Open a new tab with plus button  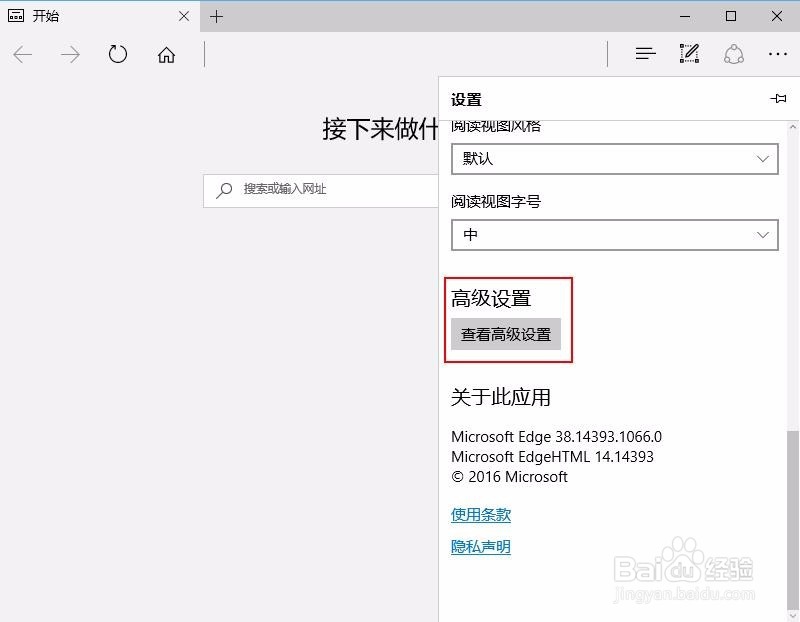(216, 17)
